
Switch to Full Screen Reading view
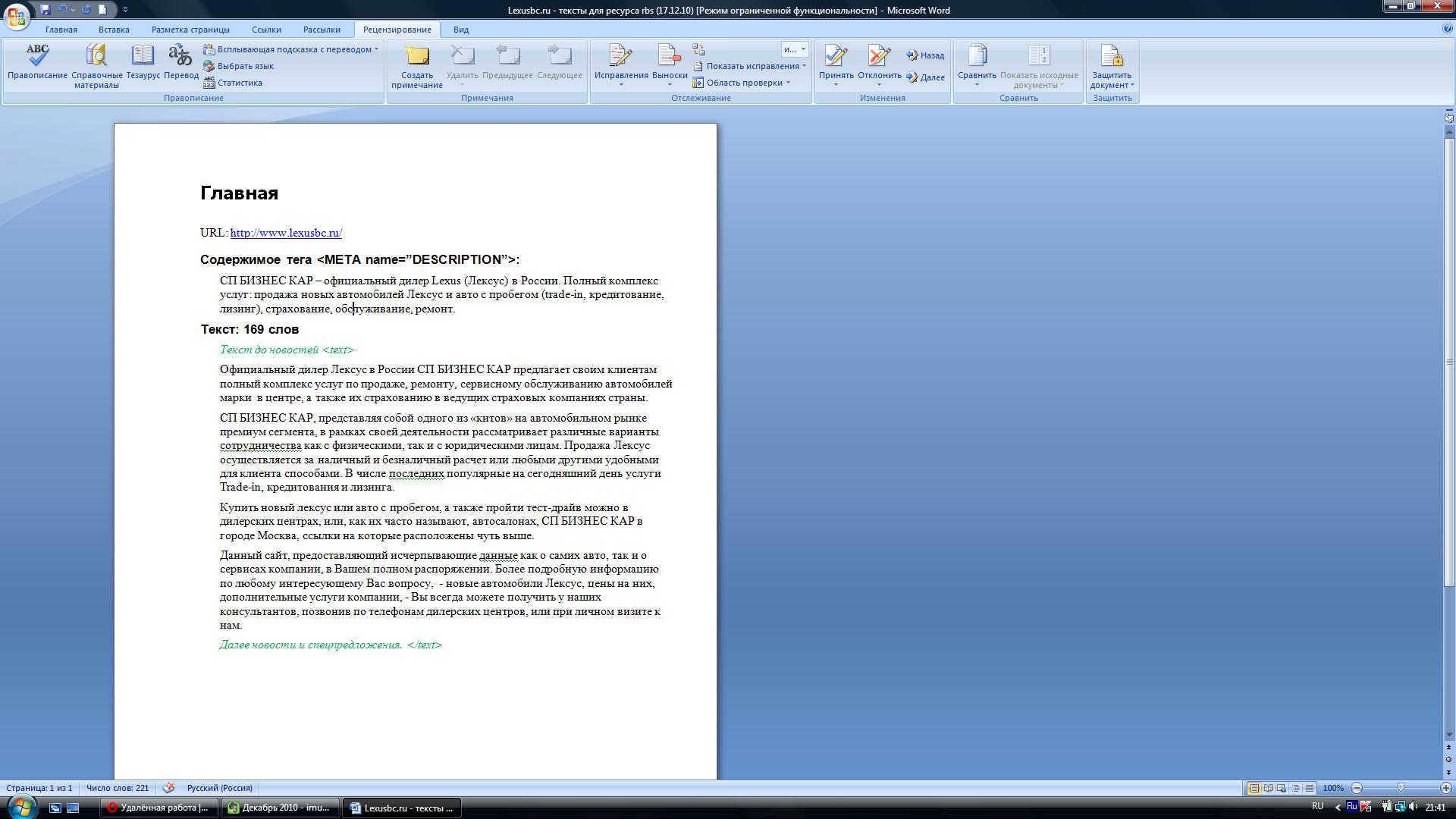(1268, 788)
